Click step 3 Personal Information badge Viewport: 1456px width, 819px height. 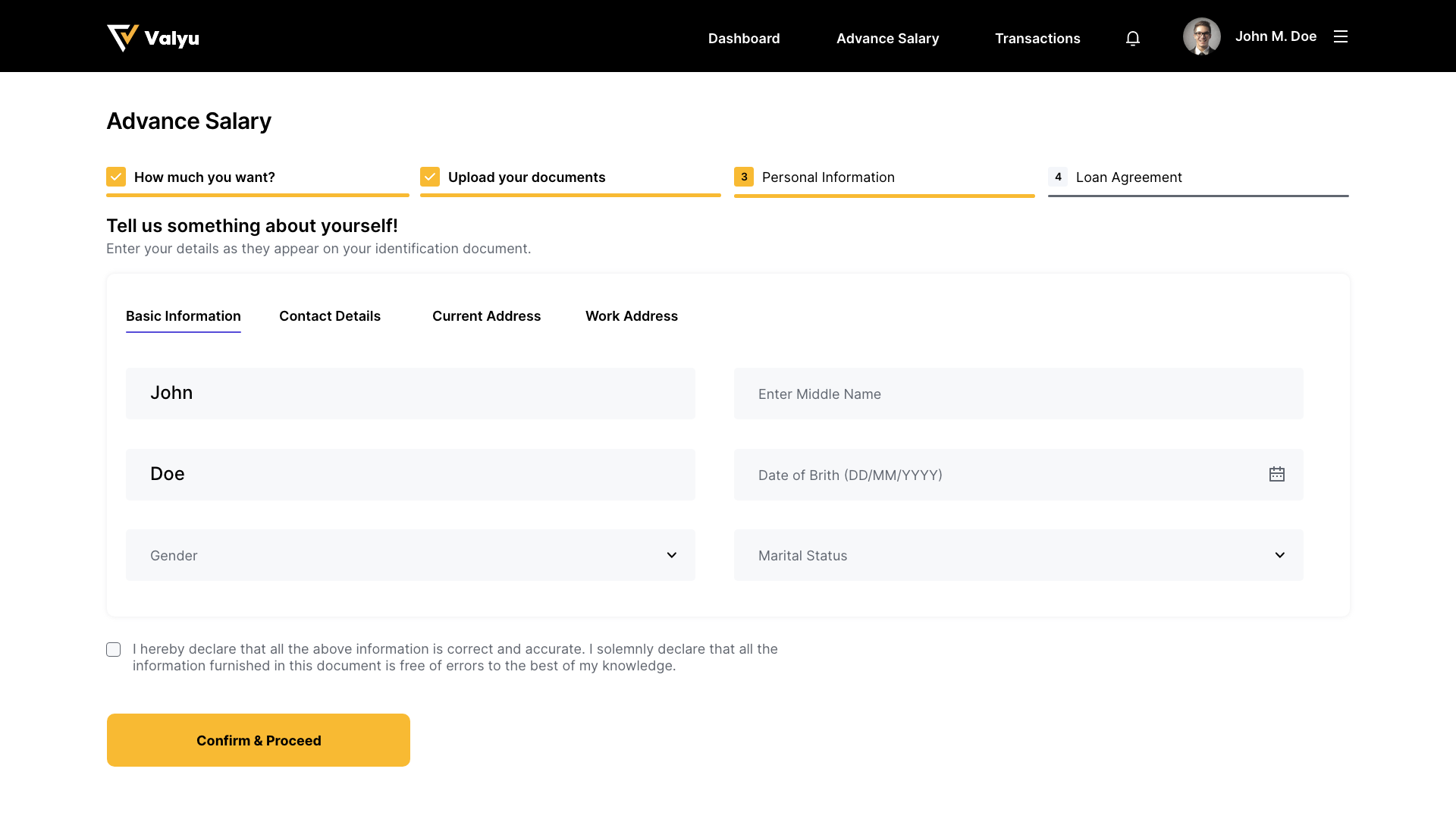pyautogui.click(x=743, y=177)
